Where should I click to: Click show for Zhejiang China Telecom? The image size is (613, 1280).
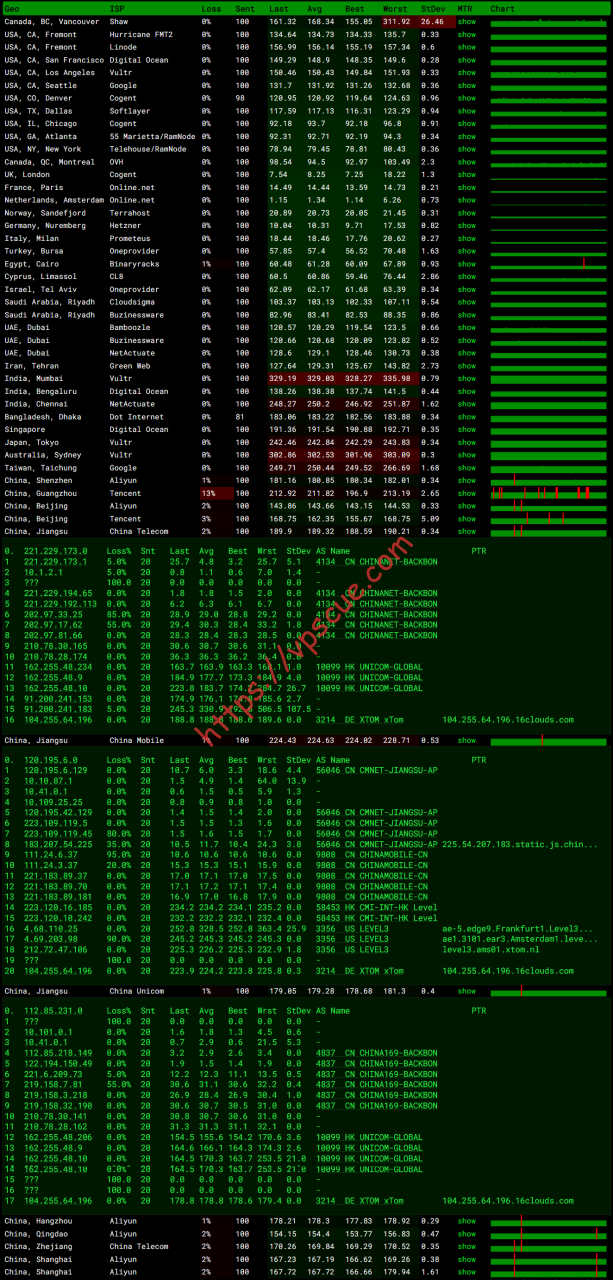[467, 1247]
